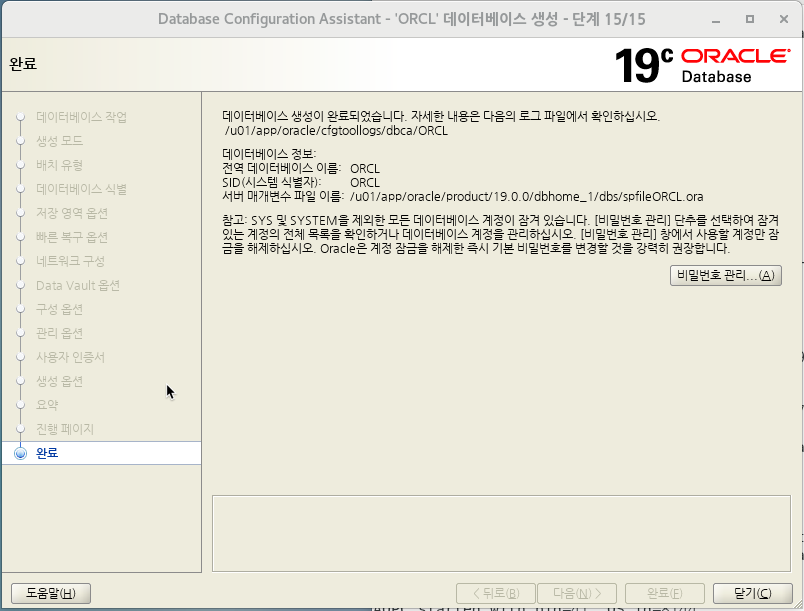The height and width of the screenshot is (611, 804).
Task: Click the 완료 page heading
Action: (x=23, y=64)
